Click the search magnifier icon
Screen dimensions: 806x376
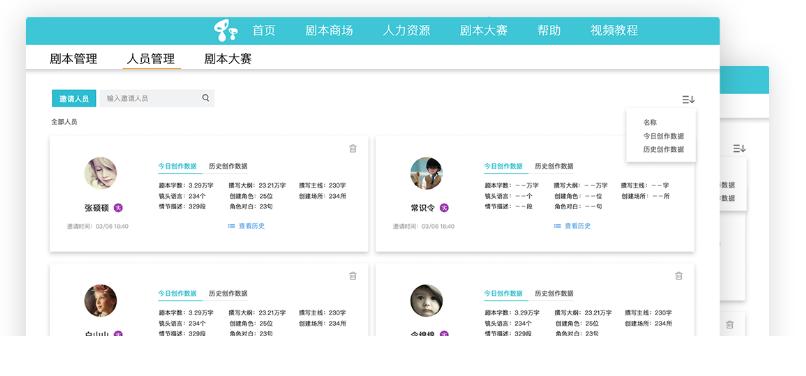tap(206, 98)
